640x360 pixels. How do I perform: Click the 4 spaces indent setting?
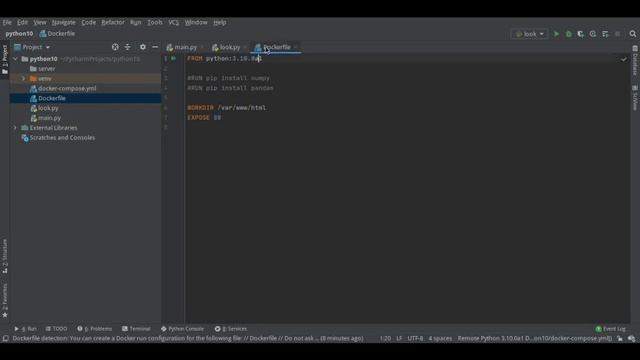(440, 338)
